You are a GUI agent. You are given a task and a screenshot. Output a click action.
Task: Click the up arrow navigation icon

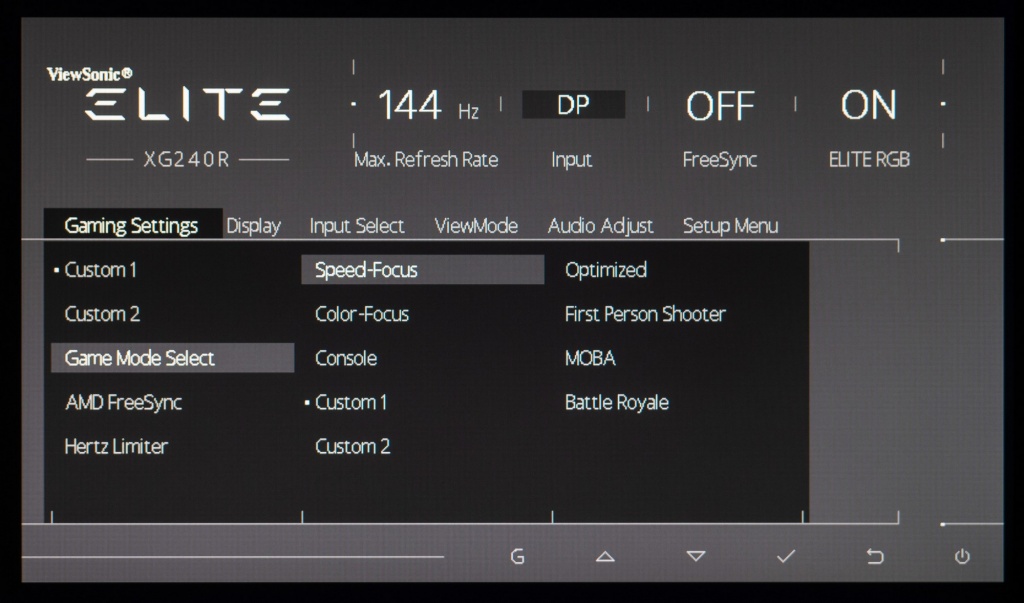click(x=605, y=557)
